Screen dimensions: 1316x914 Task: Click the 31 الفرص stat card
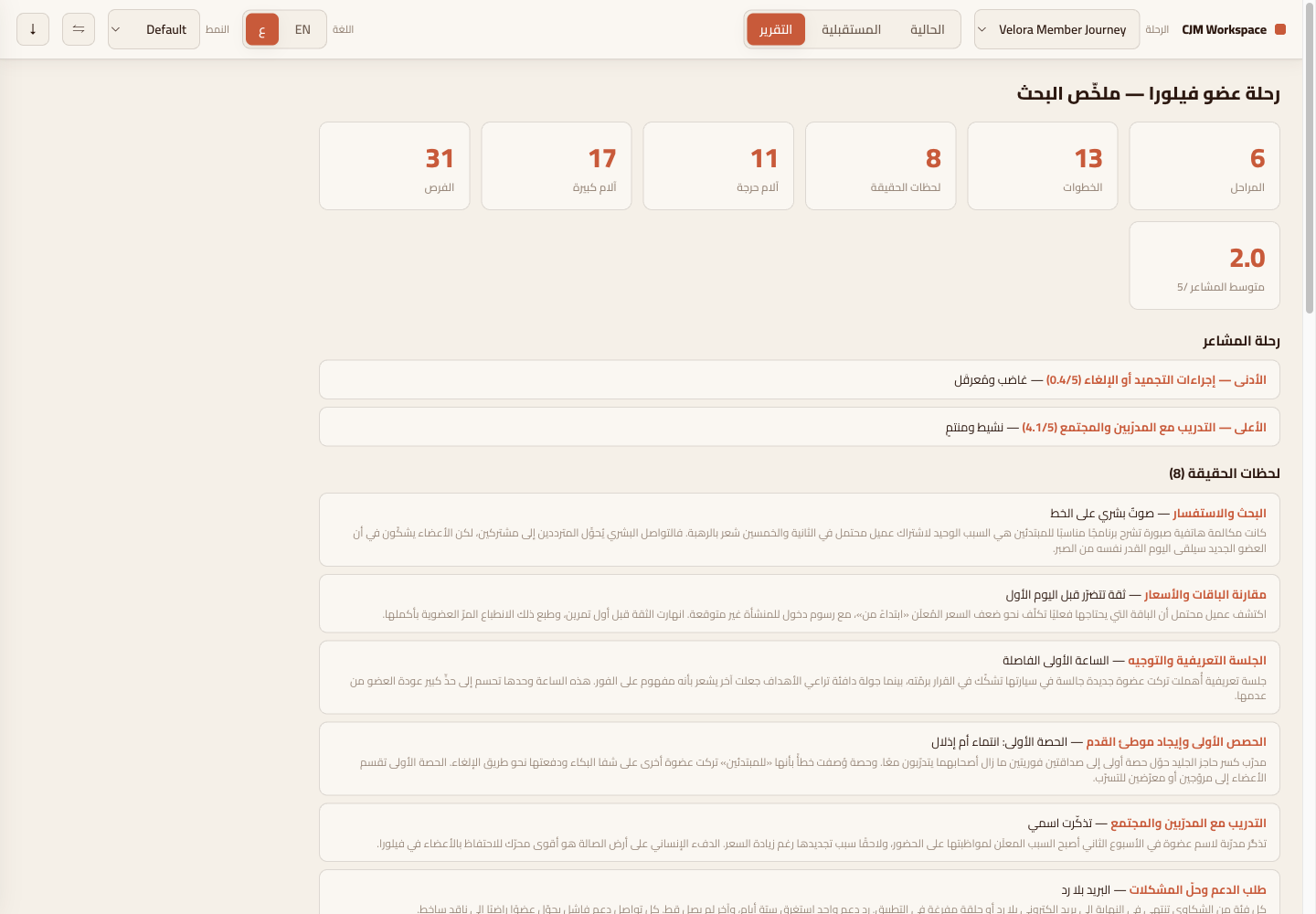pos(395,165)
